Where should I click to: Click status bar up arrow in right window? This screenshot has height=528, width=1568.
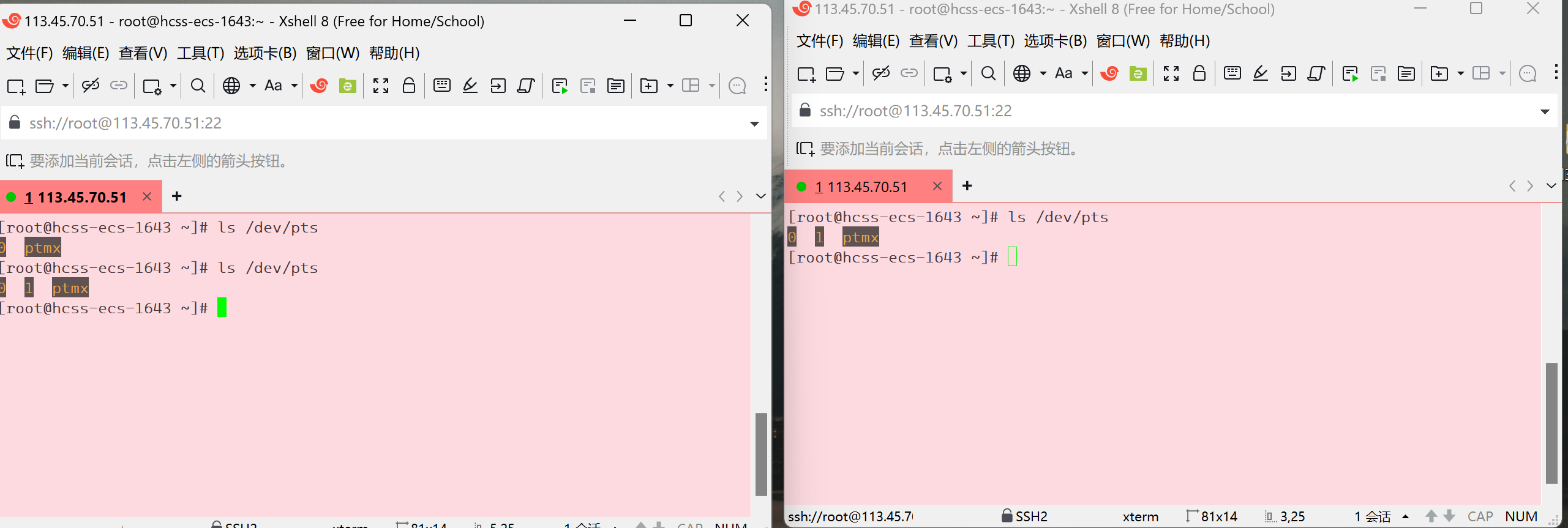[1431, 516]
